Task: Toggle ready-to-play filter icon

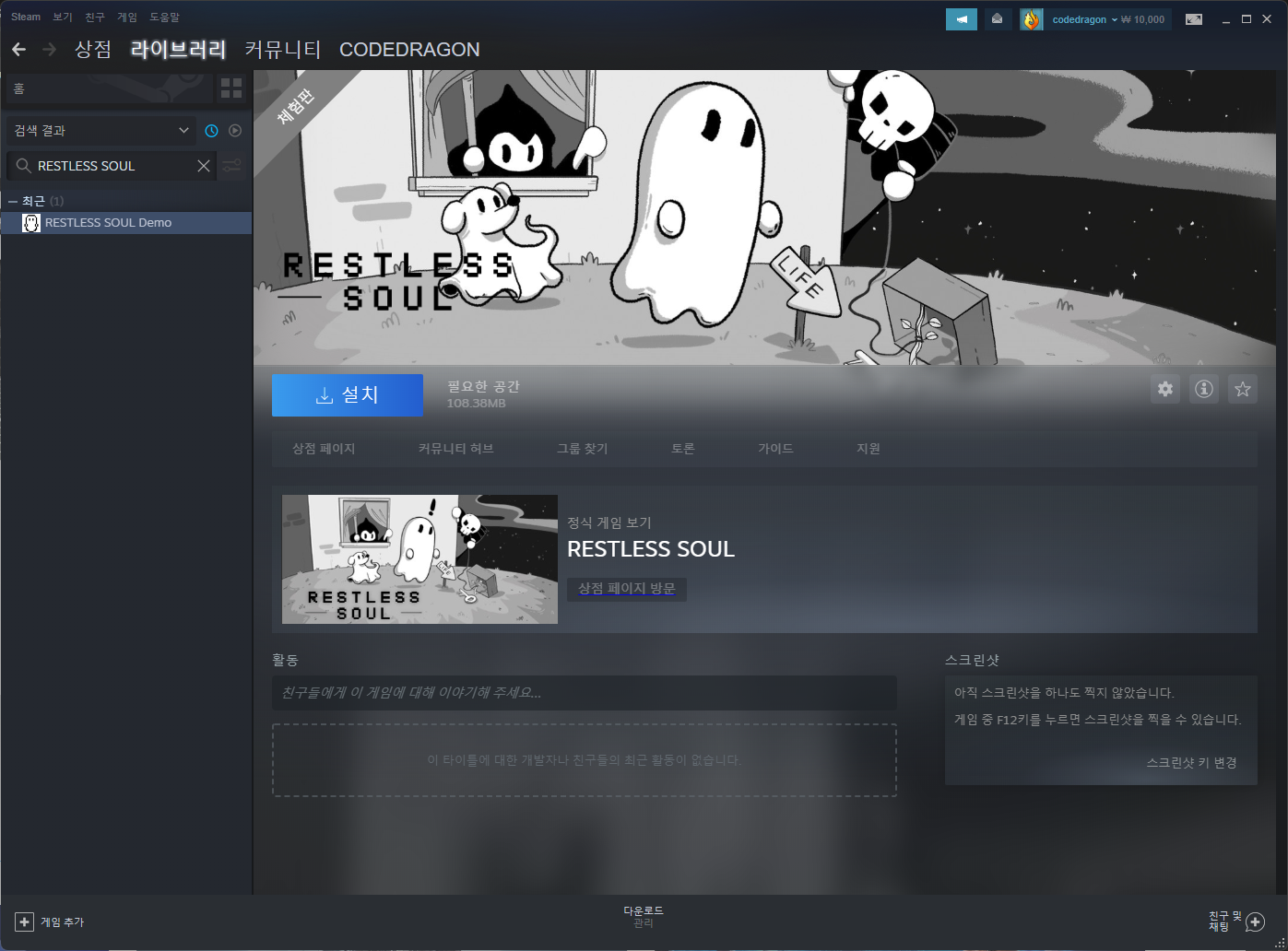Action: point(235,131)
